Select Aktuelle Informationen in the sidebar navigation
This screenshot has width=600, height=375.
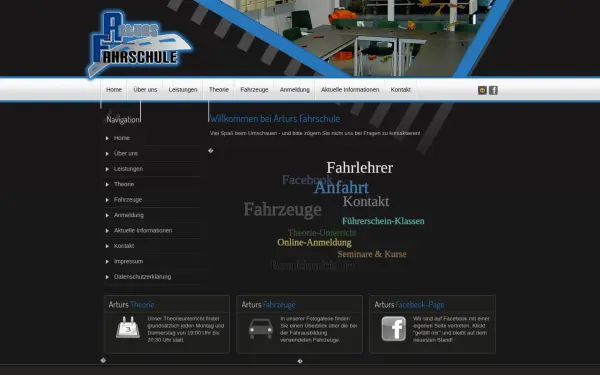pyautogui.click(x=143, y=230)
